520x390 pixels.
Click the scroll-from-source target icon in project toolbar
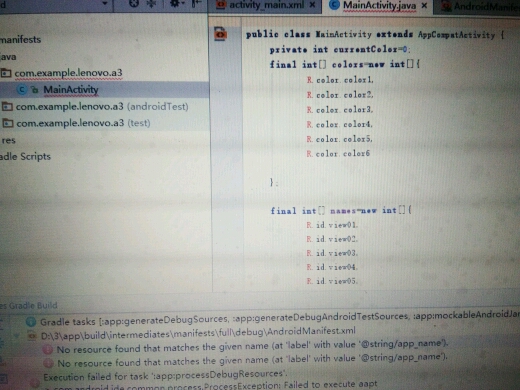(x=134, y=3)
